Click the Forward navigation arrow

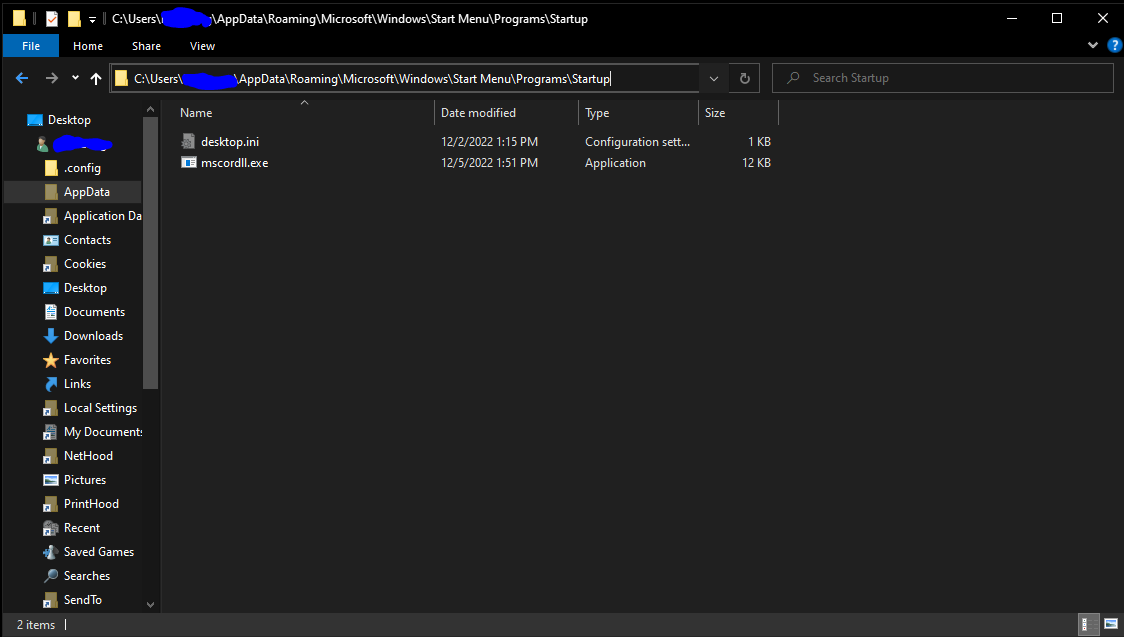point(52,78)
